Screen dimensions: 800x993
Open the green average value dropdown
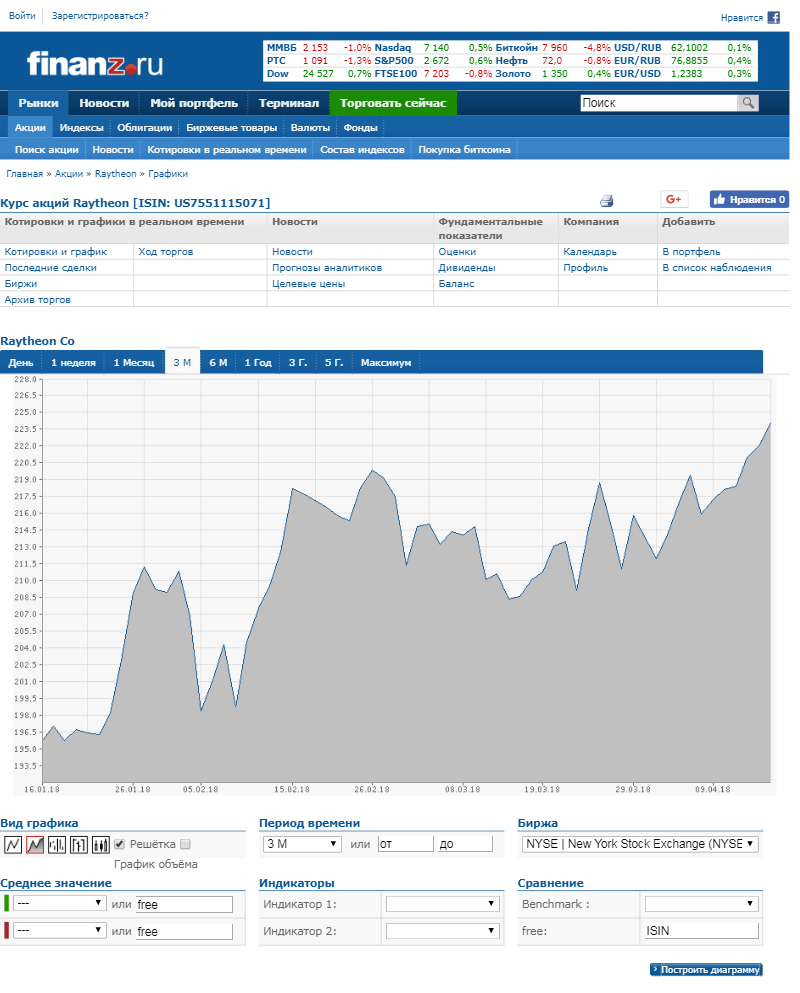point(60,903)
